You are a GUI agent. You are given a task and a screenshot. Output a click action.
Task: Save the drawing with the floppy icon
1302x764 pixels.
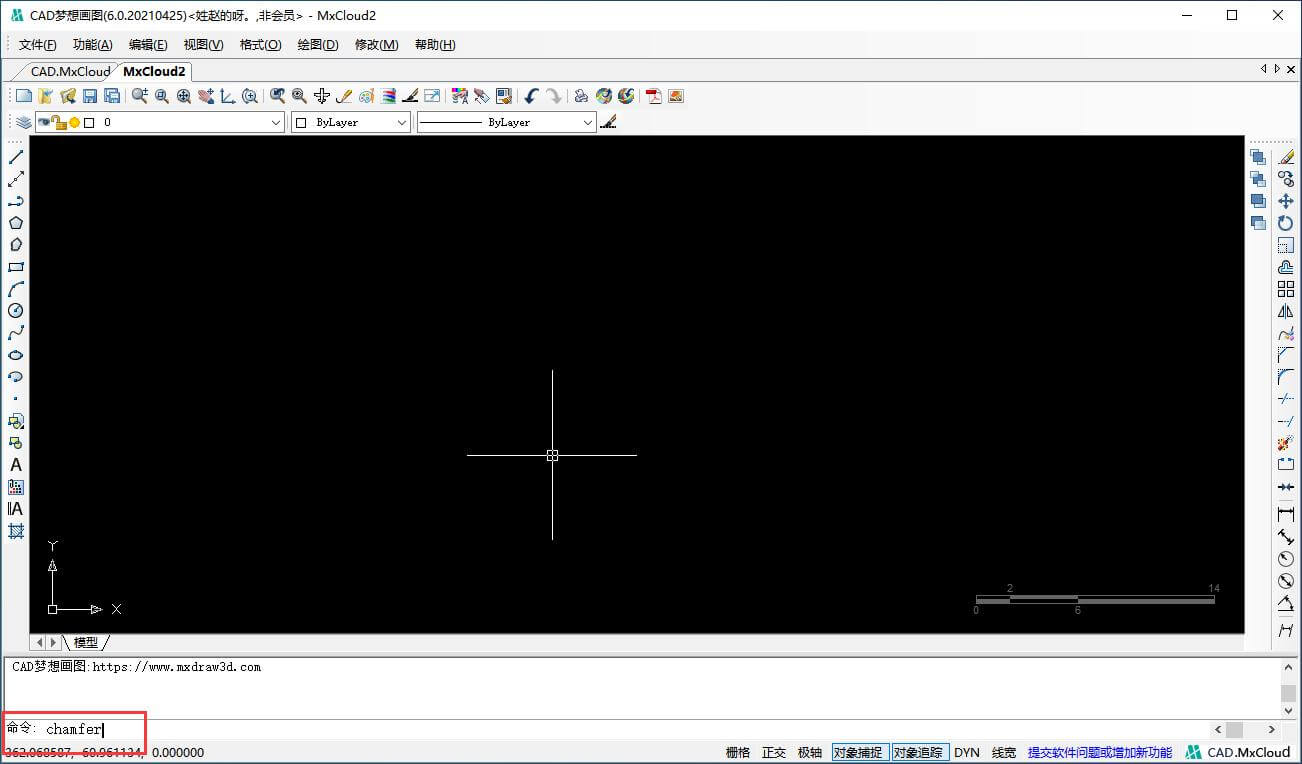[90, 96]
